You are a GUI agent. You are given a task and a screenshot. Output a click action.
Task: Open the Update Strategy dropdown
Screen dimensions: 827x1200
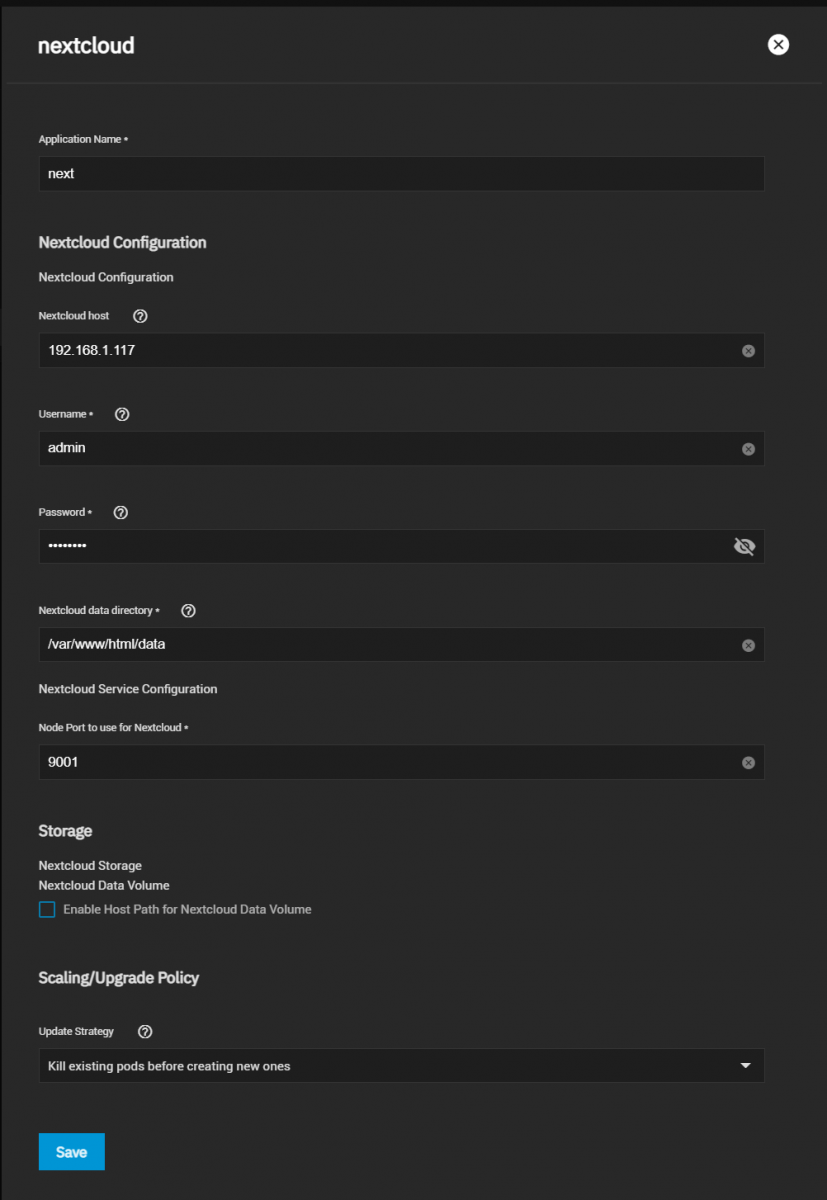[402, 1066]
